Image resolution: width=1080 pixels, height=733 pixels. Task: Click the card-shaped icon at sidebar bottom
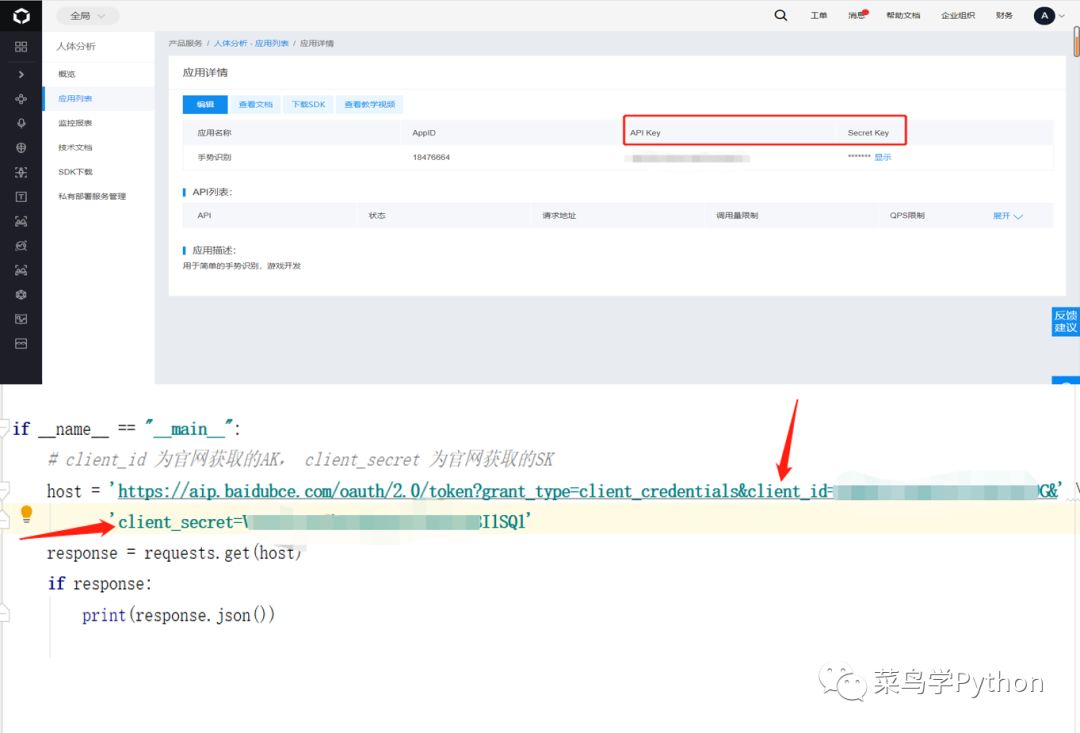point(21,344)
